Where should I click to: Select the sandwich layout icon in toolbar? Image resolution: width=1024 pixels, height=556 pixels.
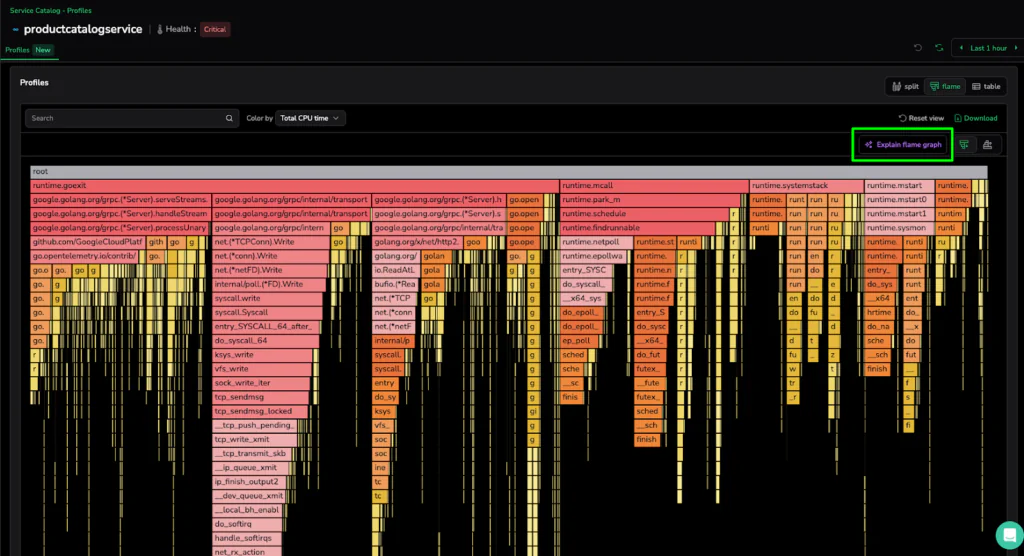coord(988,145)
